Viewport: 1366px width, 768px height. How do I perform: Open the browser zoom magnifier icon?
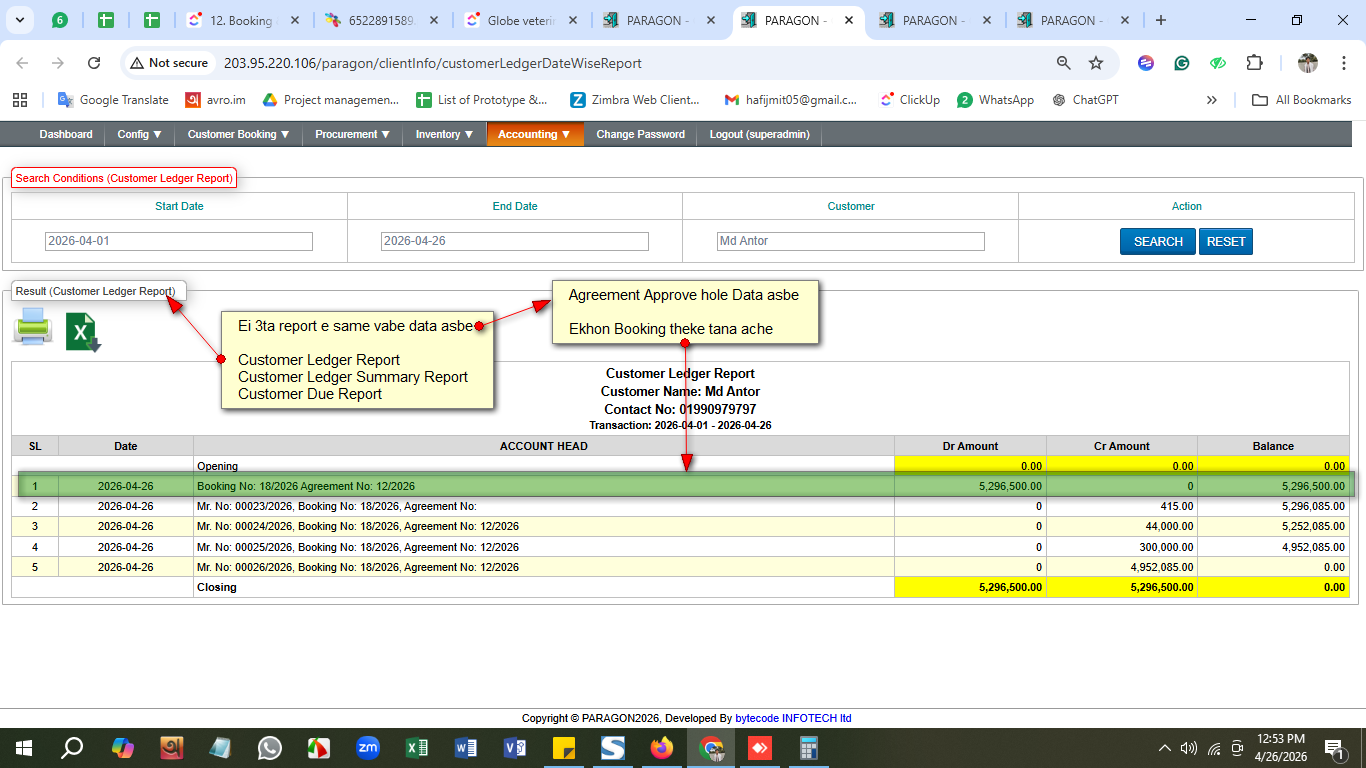1064,63
